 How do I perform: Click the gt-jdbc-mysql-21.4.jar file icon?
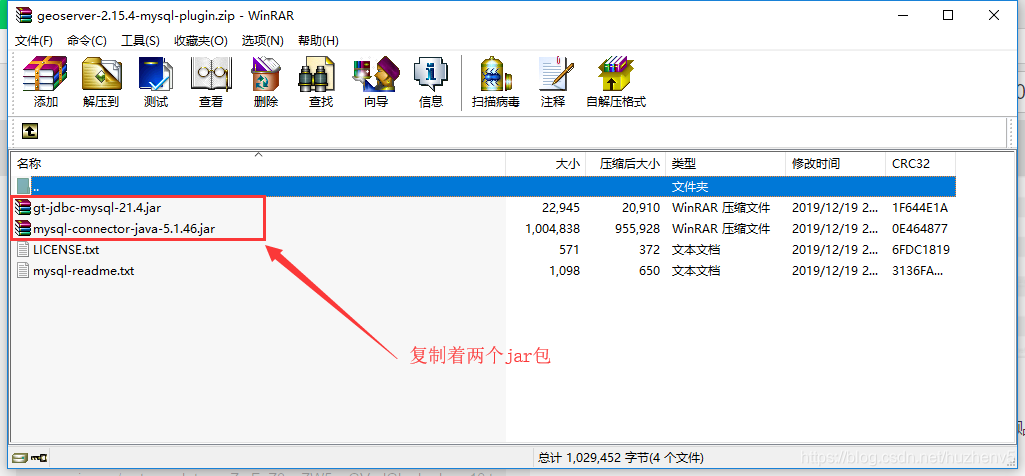tap(24, 208)
